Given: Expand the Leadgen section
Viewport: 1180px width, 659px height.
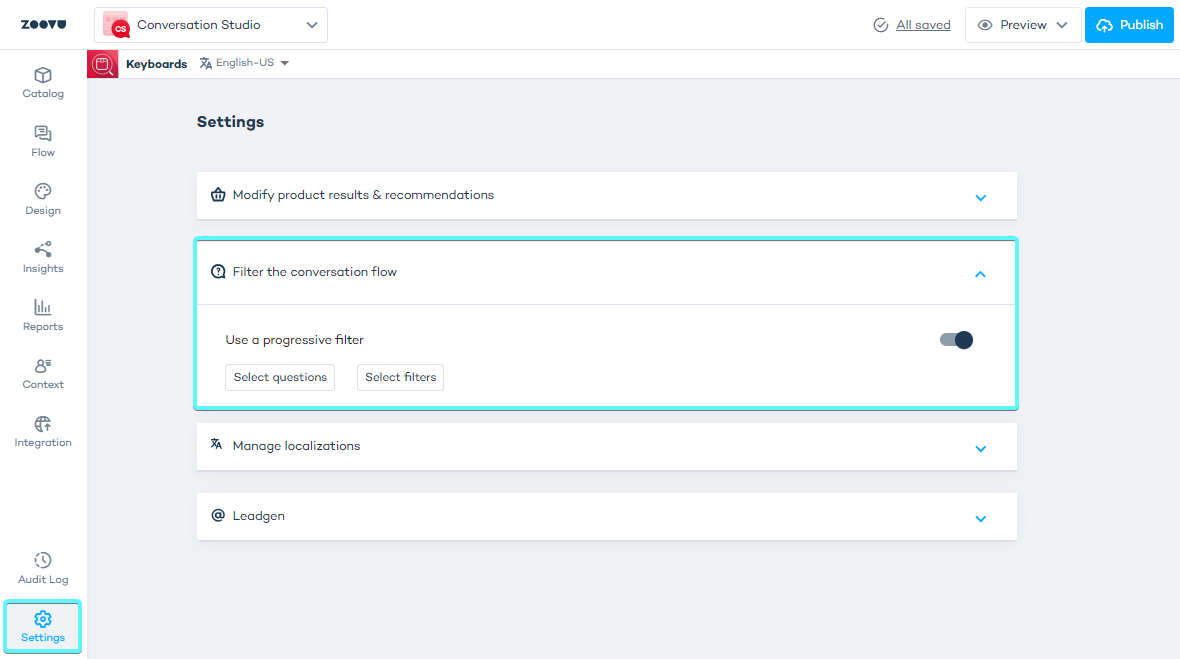Looking at the screenshot, I should 980,518.
